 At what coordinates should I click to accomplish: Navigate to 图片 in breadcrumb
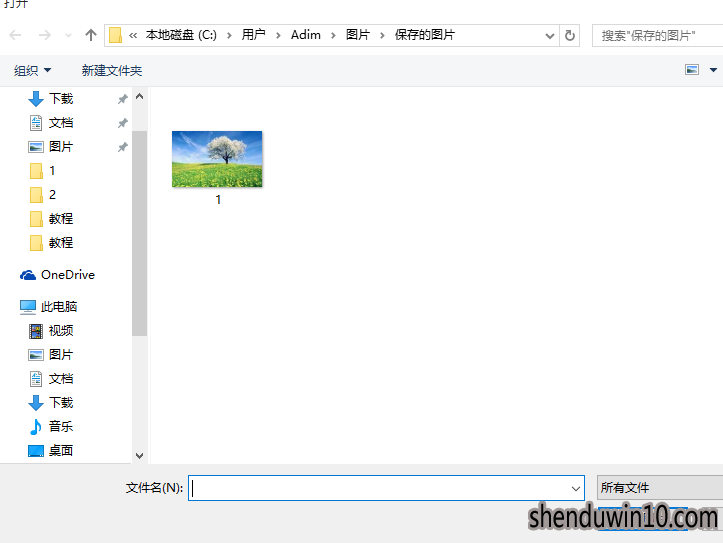click(x=358, y=35)
